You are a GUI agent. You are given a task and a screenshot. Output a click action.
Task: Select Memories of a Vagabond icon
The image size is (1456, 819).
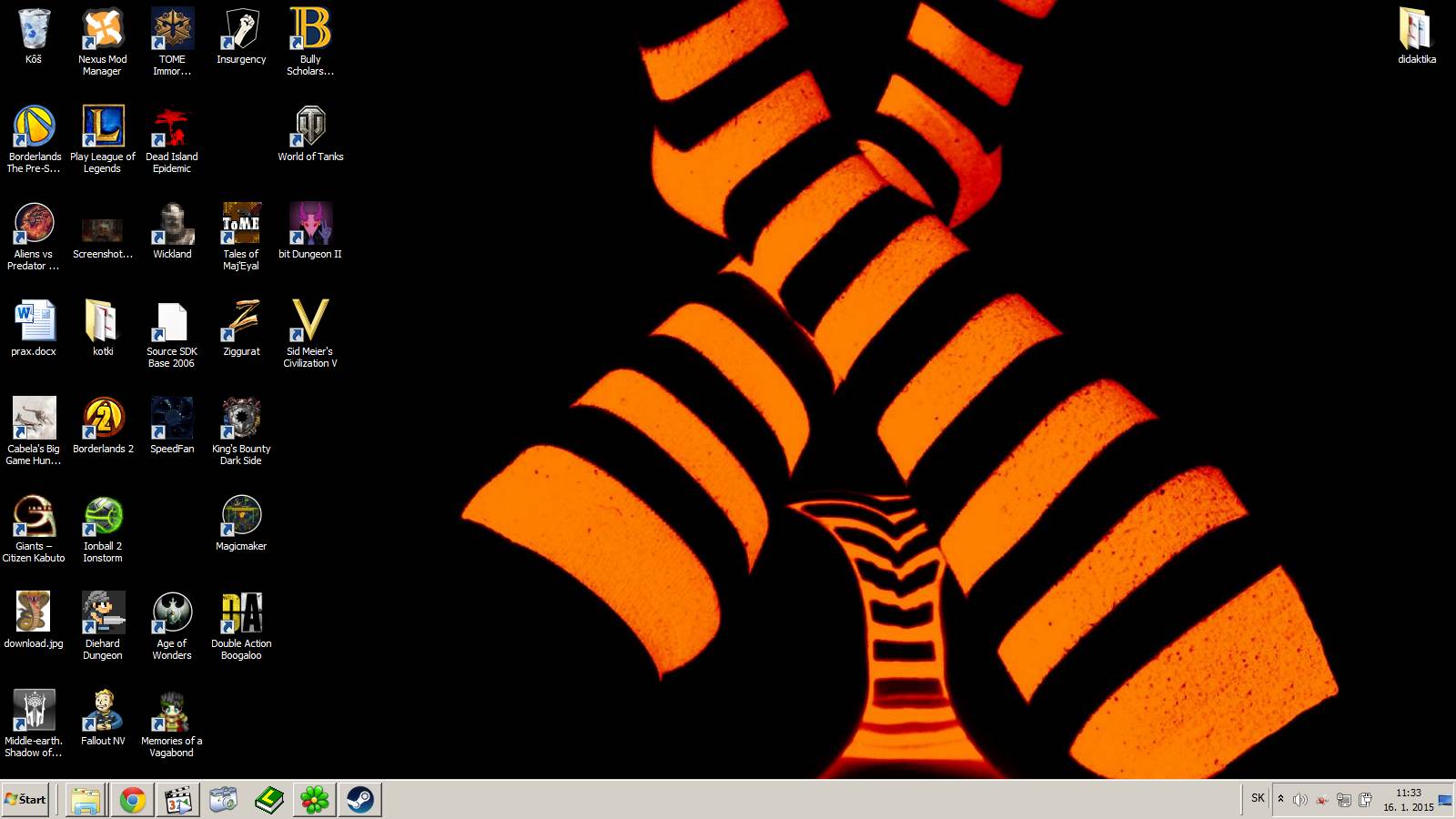coord(172,723)
